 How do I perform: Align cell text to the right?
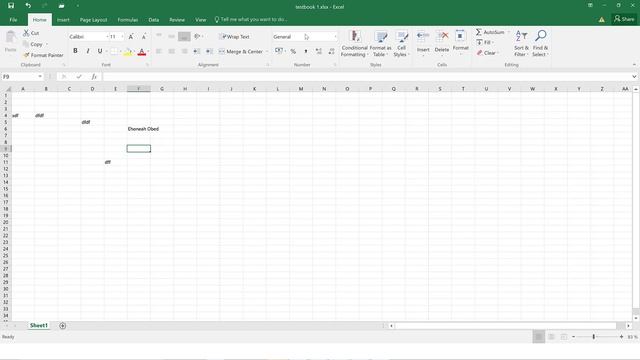point(184,51)
